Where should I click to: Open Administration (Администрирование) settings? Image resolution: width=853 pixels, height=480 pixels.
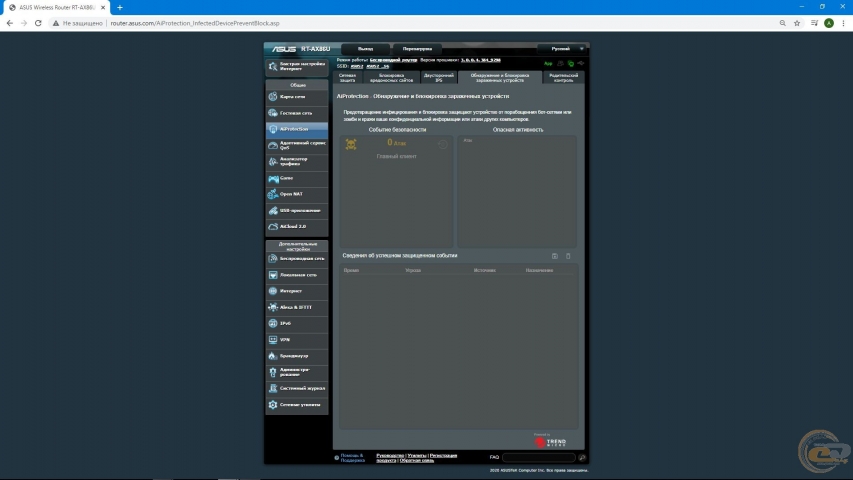(296, 372)
